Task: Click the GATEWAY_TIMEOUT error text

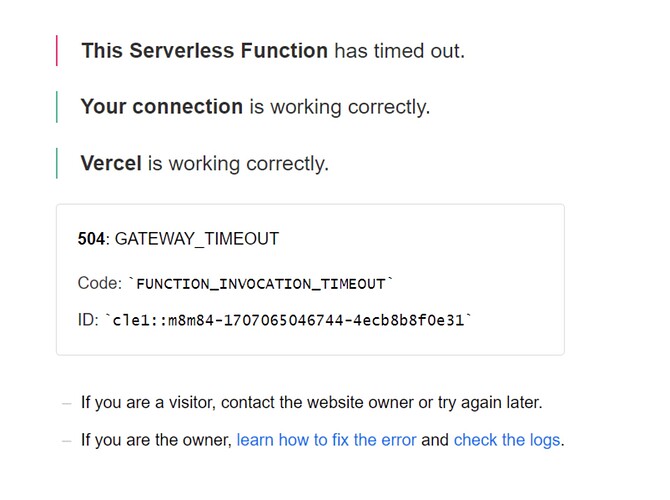Action: click(197, 239)
